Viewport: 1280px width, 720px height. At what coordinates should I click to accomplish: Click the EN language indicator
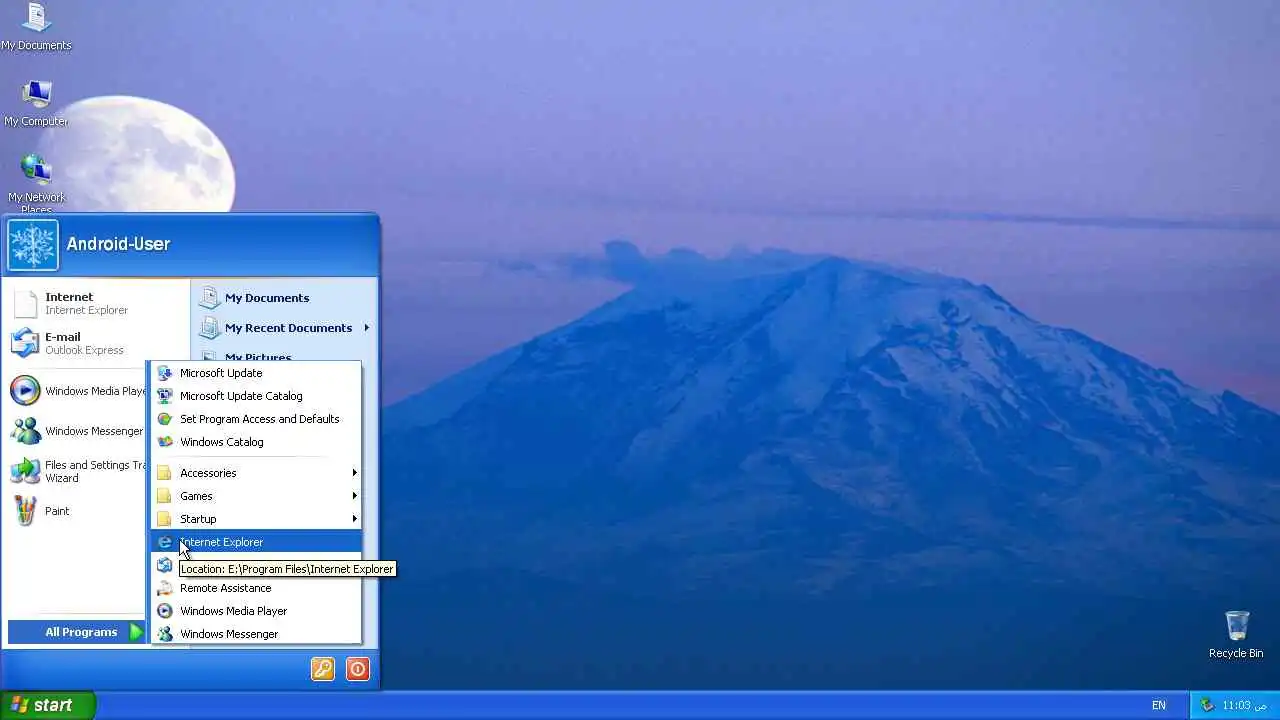point(1158,706)
